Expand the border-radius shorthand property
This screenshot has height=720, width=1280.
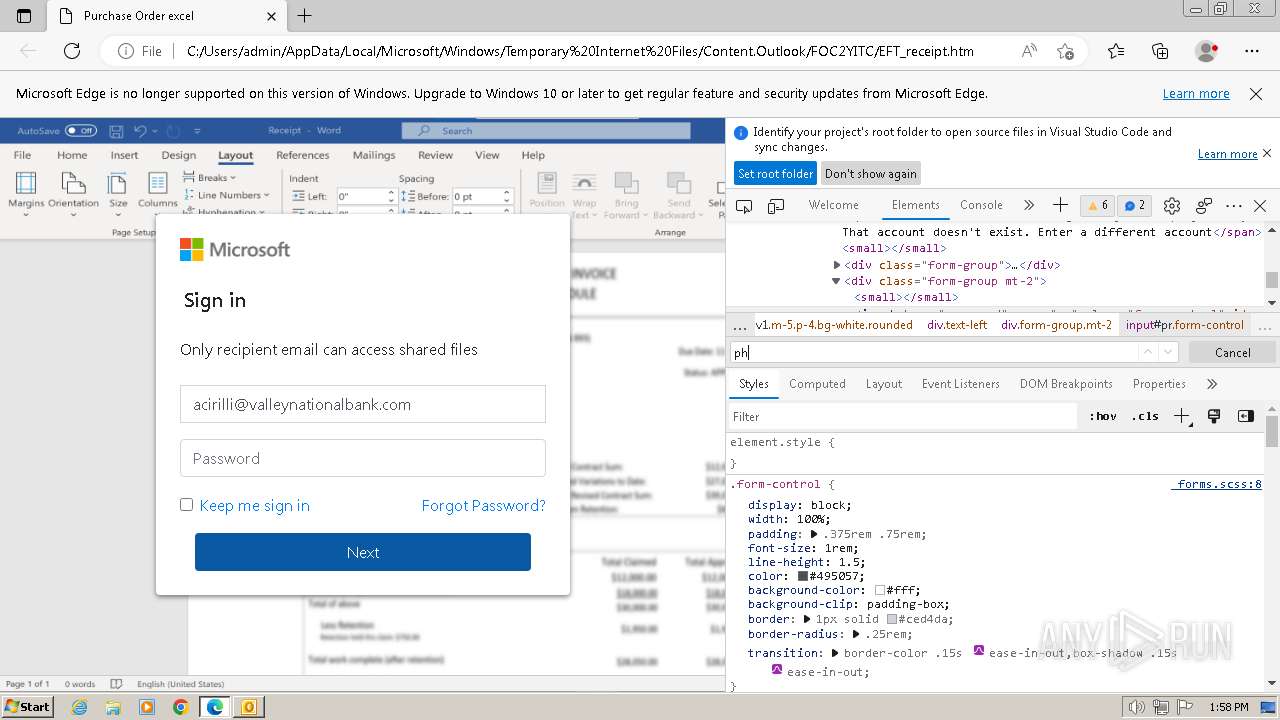[x=856, y=634]
